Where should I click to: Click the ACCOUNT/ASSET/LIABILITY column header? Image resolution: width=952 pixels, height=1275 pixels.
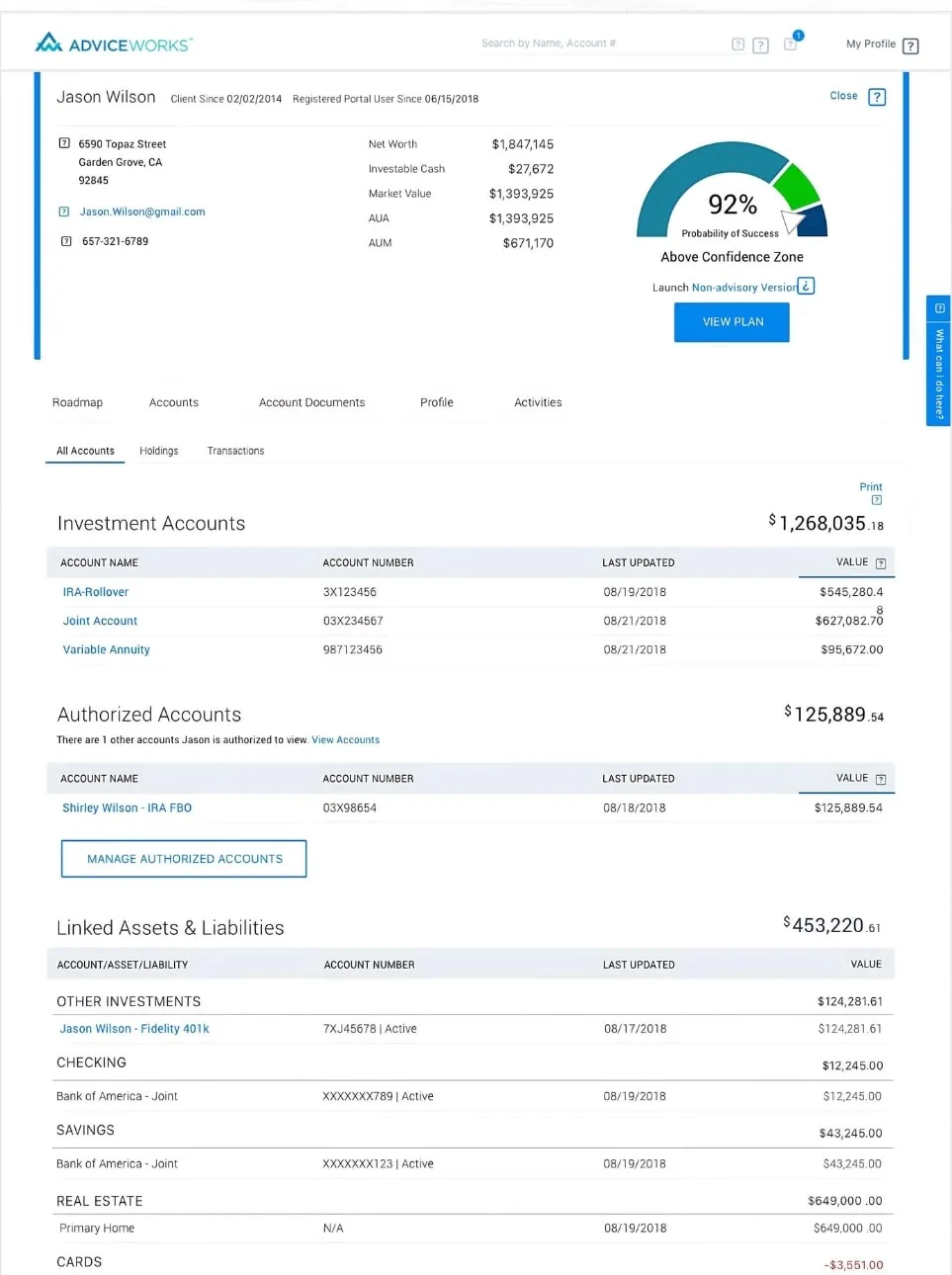123,965
